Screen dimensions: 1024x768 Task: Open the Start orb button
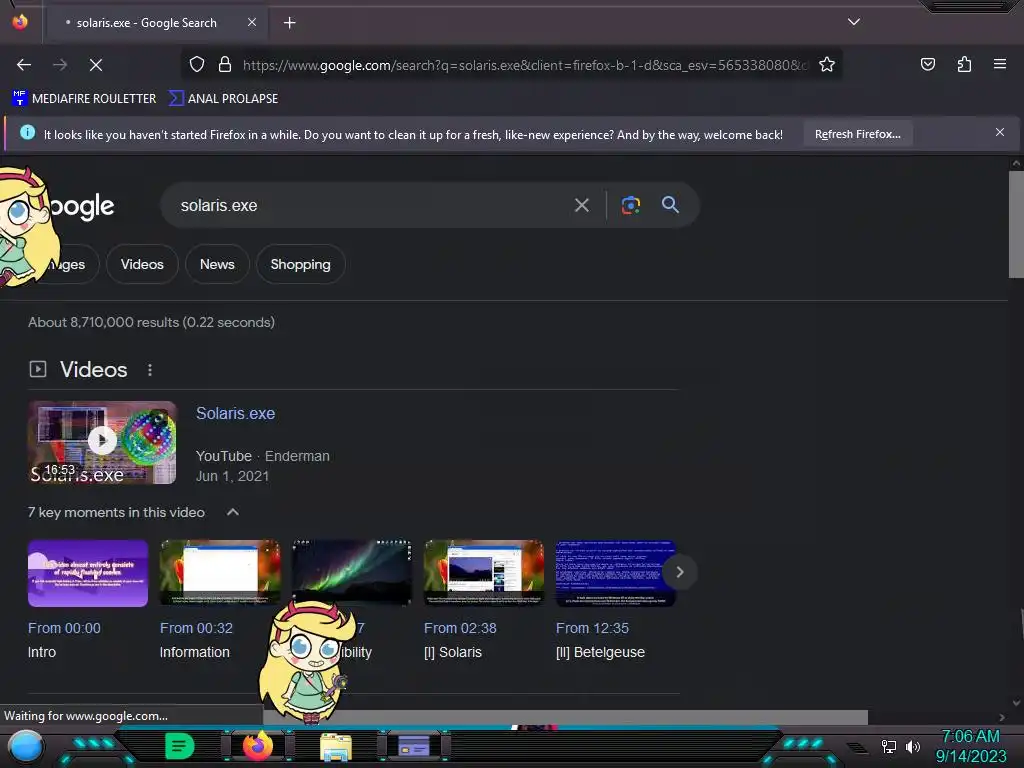click(x=25, y=746)
